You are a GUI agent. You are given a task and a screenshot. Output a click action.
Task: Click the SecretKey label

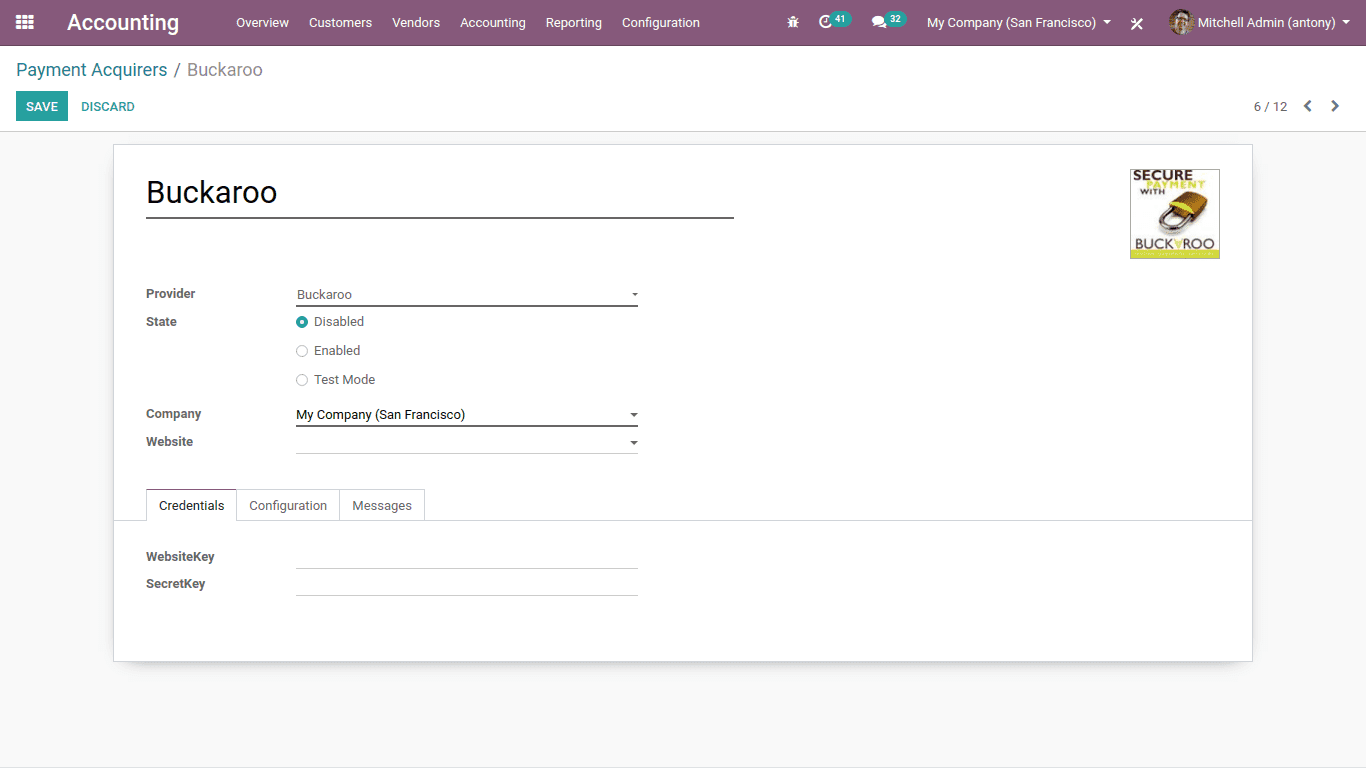(176, 584)
